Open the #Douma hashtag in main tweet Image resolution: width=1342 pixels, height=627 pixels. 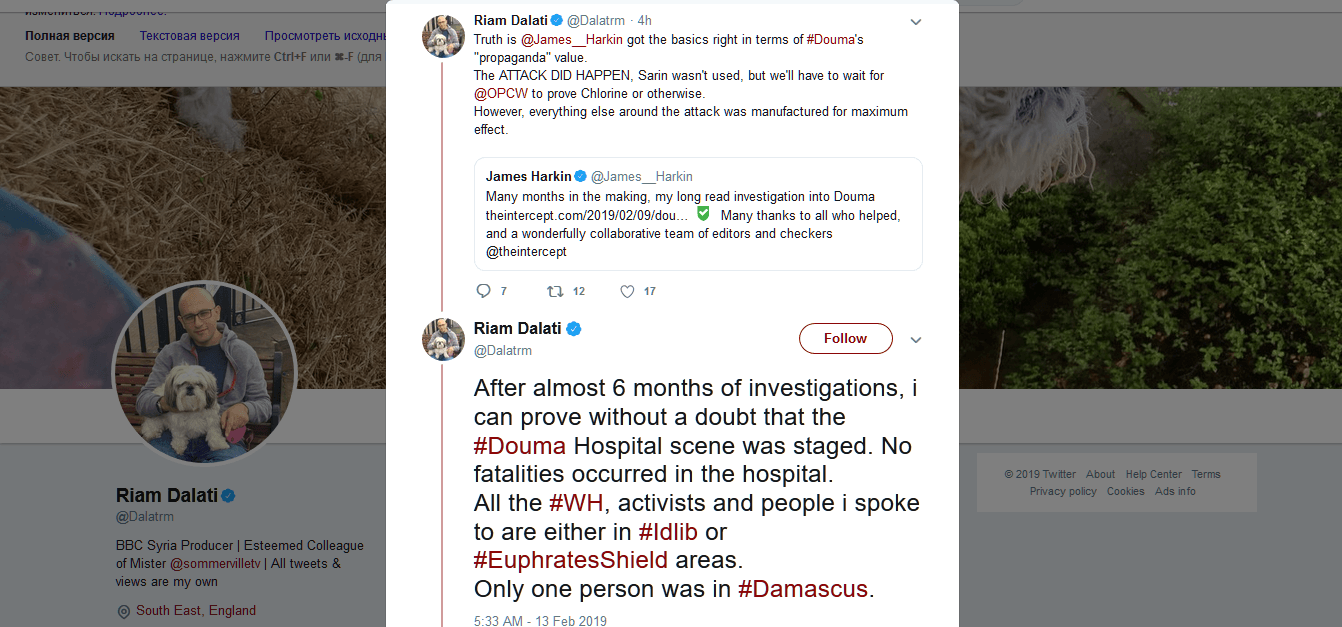pyautogui.click(x=520, y=446)
